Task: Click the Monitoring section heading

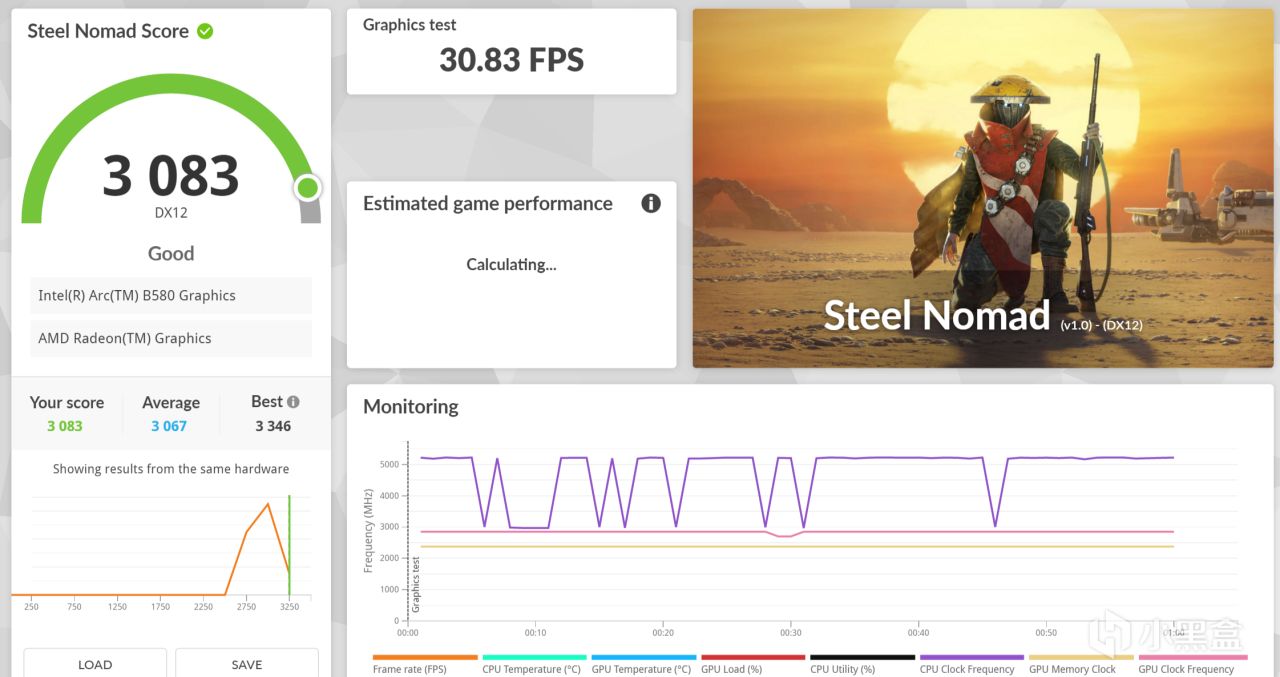Action: point(411,407)
